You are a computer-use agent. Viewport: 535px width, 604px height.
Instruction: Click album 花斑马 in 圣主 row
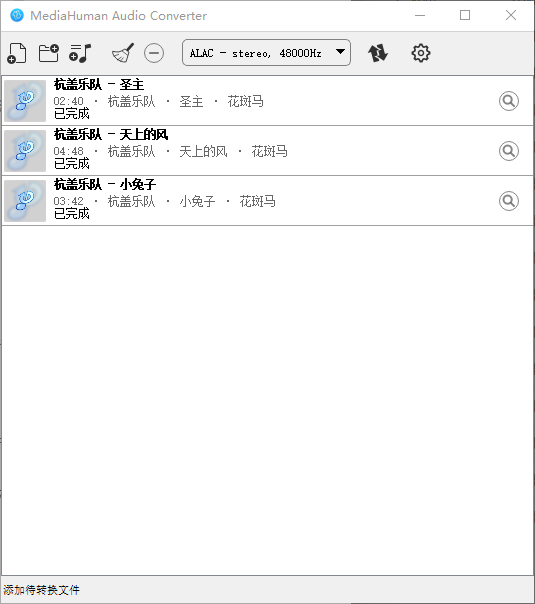245,101
